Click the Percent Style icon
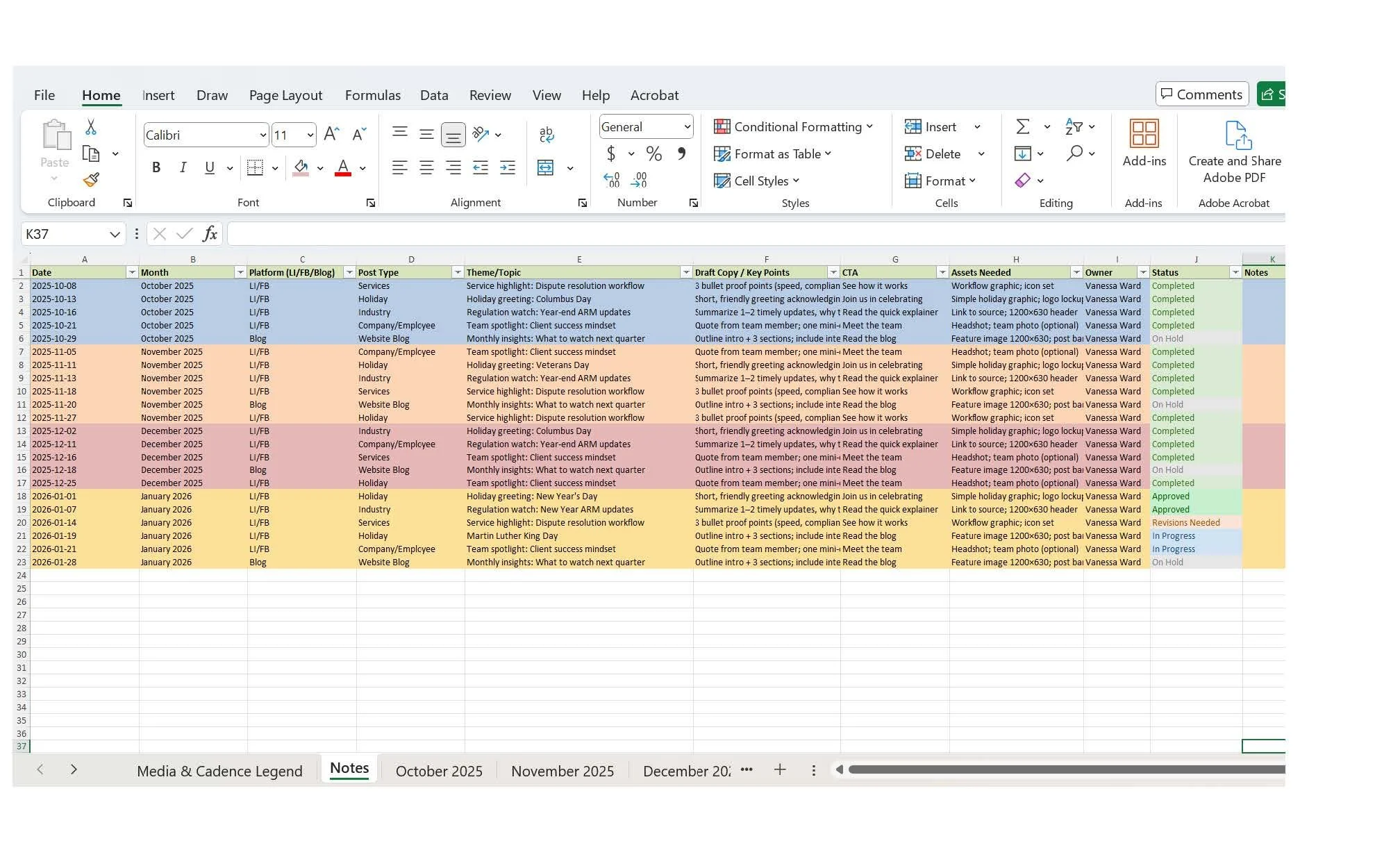This screenshot has width=1400, height=850. 653,153
